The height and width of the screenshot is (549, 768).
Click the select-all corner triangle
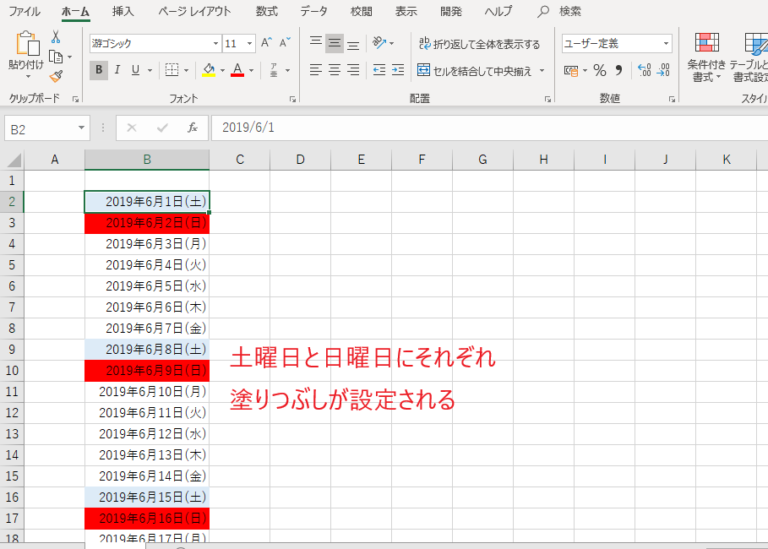(x=14, y=160)
